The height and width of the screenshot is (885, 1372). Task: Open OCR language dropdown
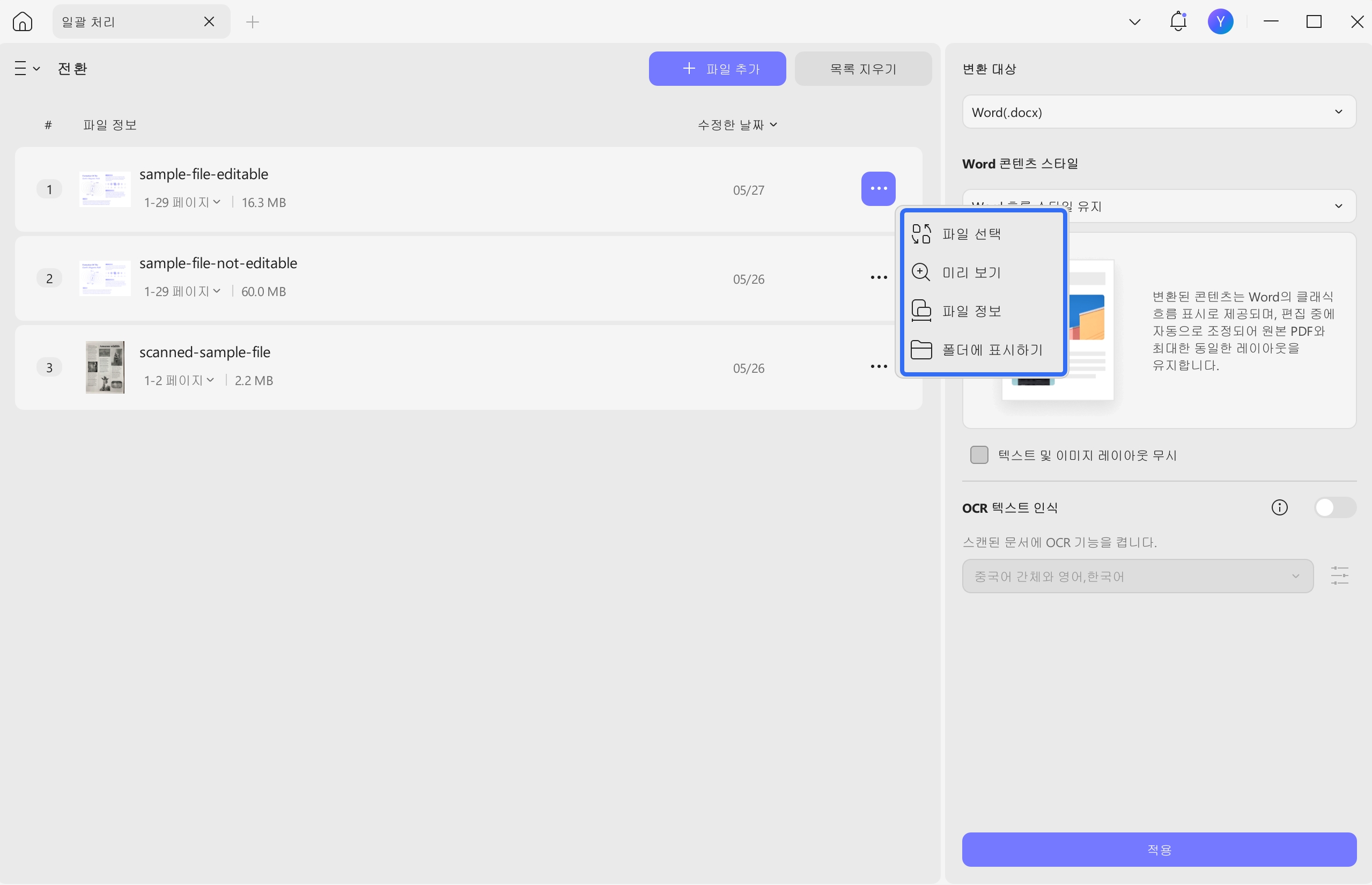(x=1138, y=576)
